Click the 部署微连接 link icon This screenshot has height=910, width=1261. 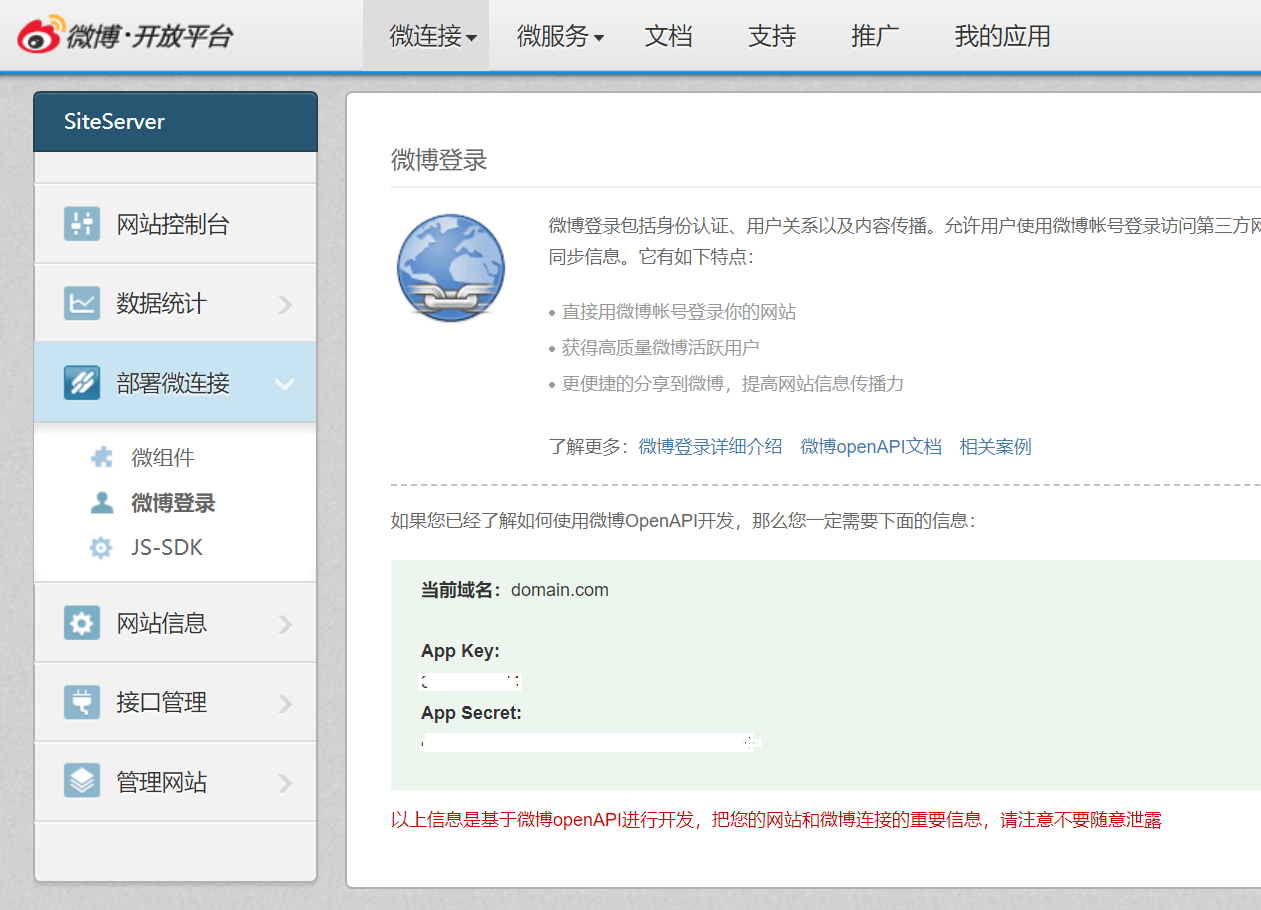point(81,383)
